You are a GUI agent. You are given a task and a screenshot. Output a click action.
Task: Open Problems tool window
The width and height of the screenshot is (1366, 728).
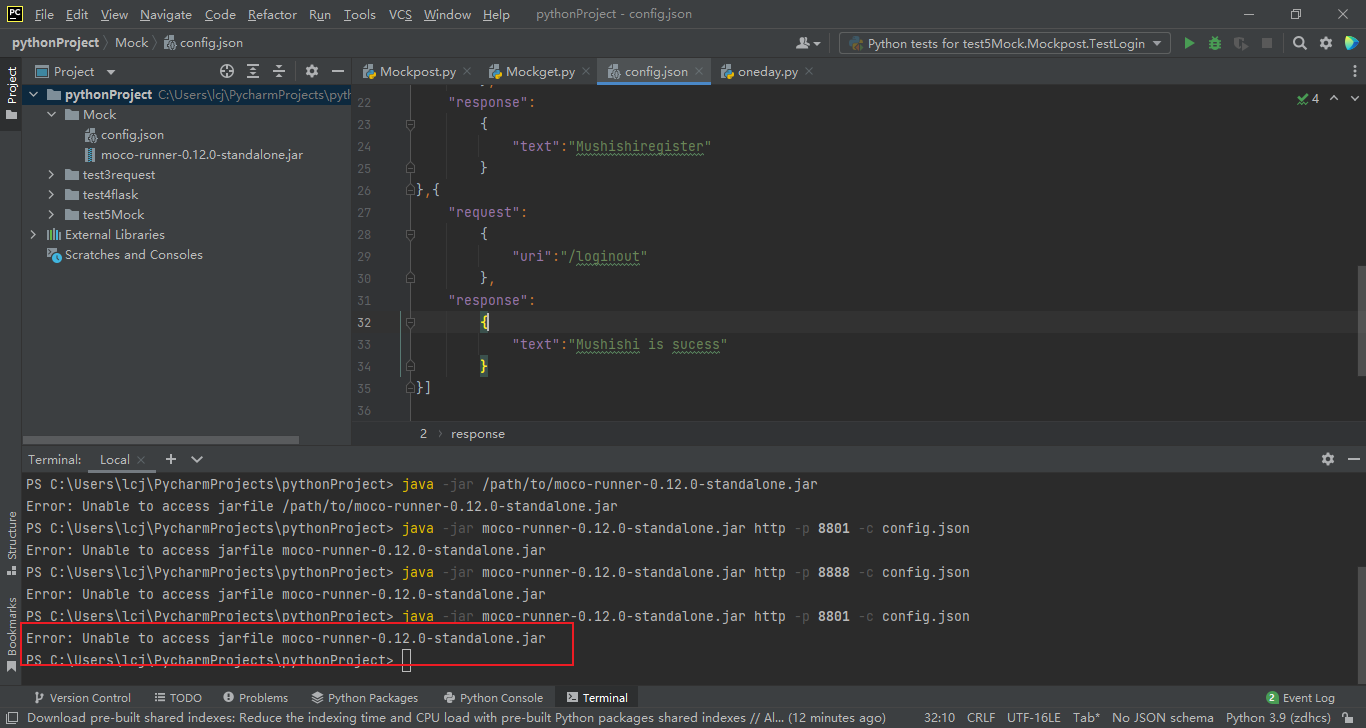pyautogui.click(x=255, y=698)
